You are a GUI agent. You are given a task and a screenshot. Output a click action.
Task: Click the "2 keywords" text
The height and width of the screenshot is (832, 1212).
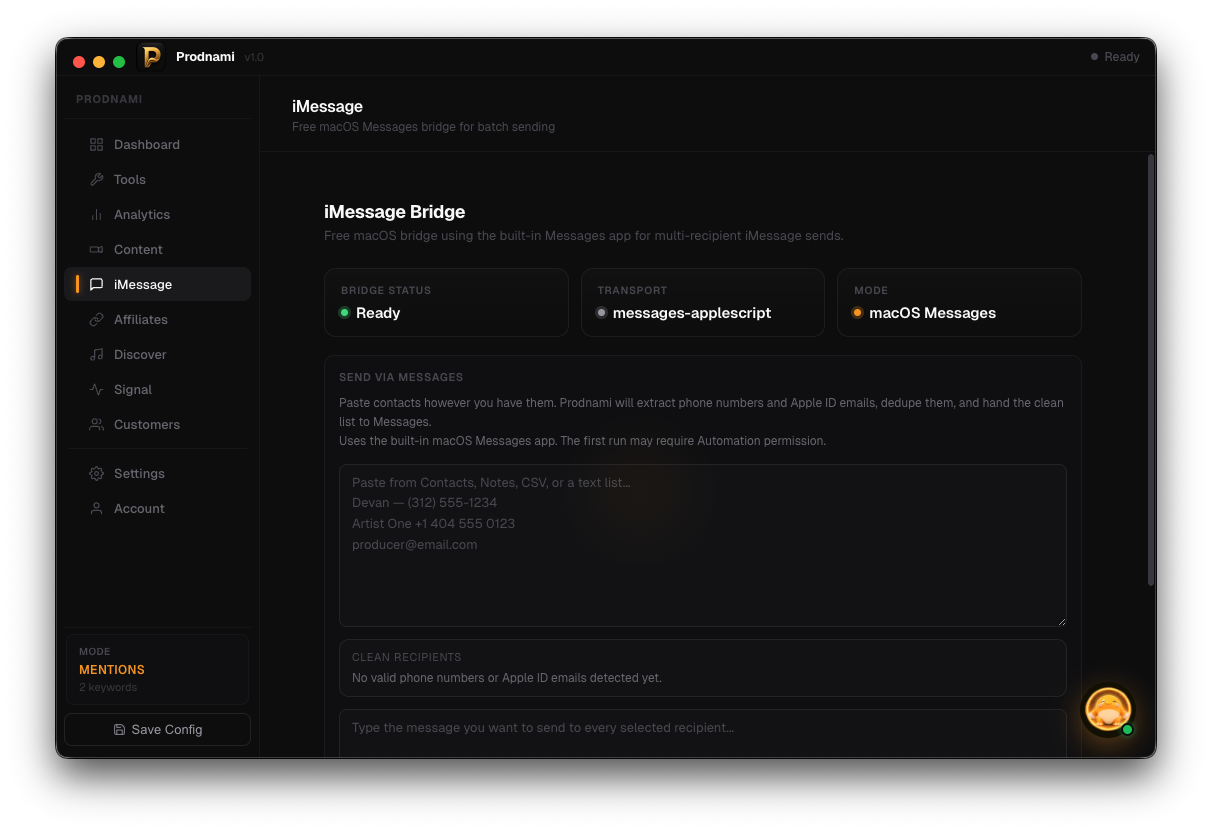coord(108,688)
